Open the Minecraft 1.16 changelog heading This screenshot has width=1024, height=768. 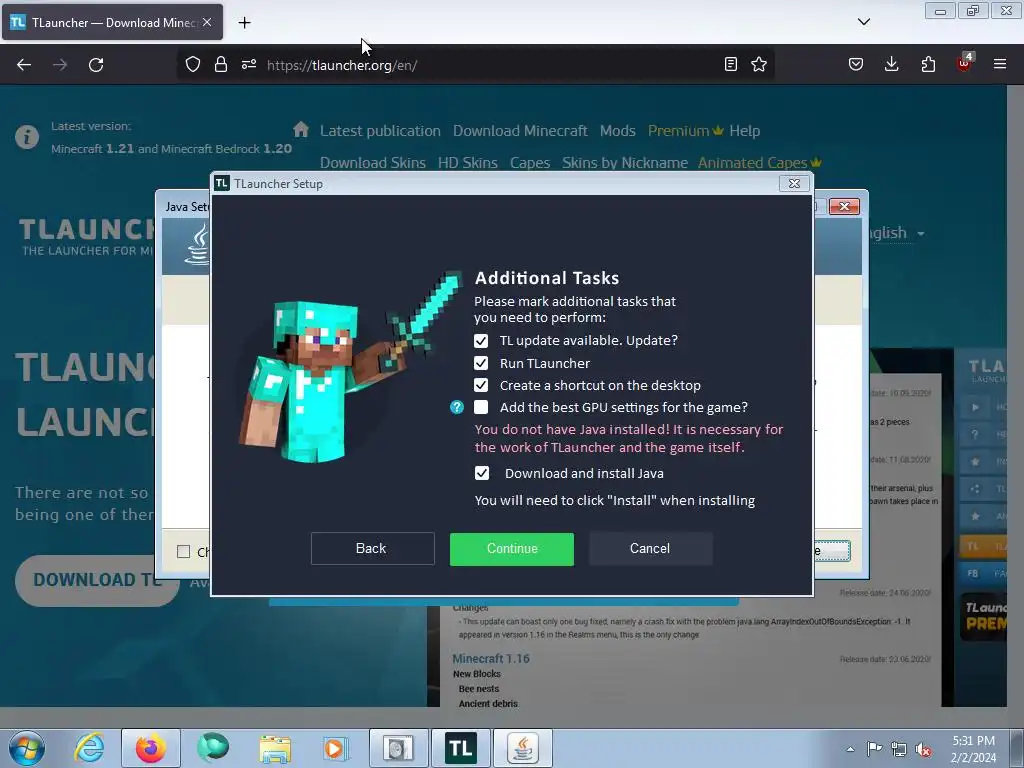[x=491, y=659]
